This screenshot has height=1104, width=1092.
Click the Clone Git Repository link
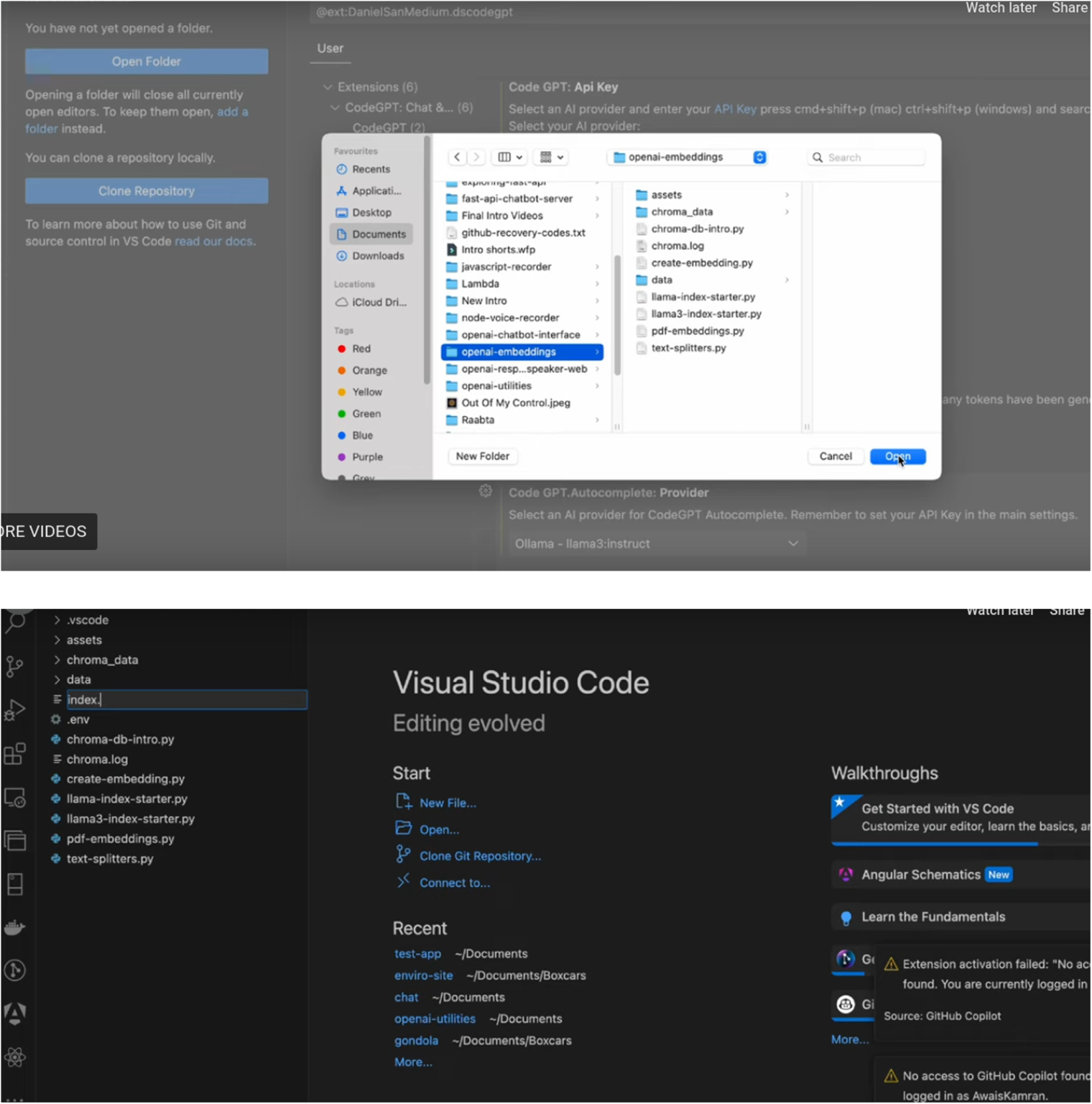tap(480, 855)
